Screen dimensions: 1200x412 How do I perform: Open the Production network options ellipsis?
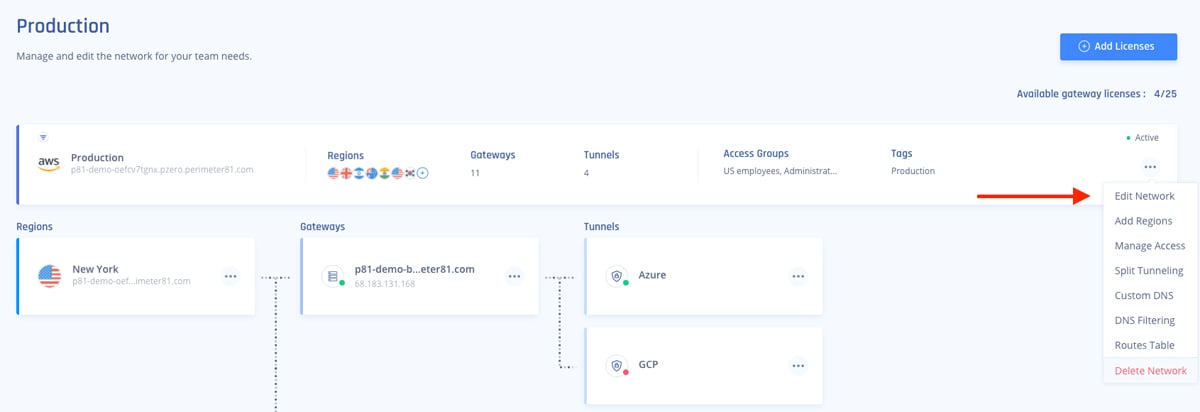[1150, 167]
